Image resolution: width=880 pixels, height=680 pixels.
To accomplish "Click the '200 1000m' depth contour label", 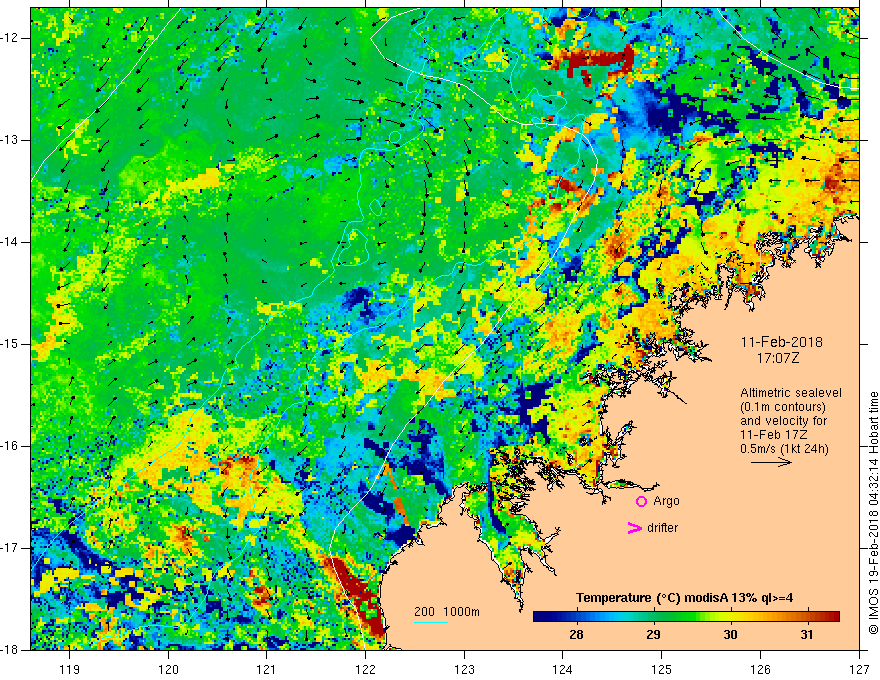I will tap(447, 612).
